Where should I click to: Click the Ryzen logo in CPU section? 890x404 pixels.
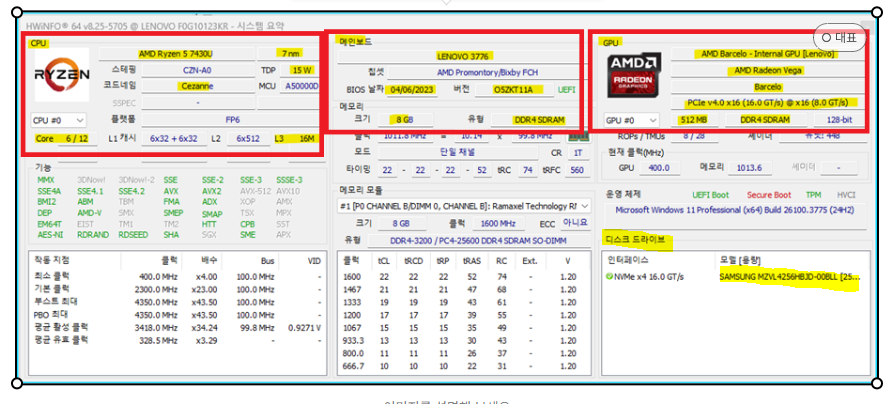62,75
